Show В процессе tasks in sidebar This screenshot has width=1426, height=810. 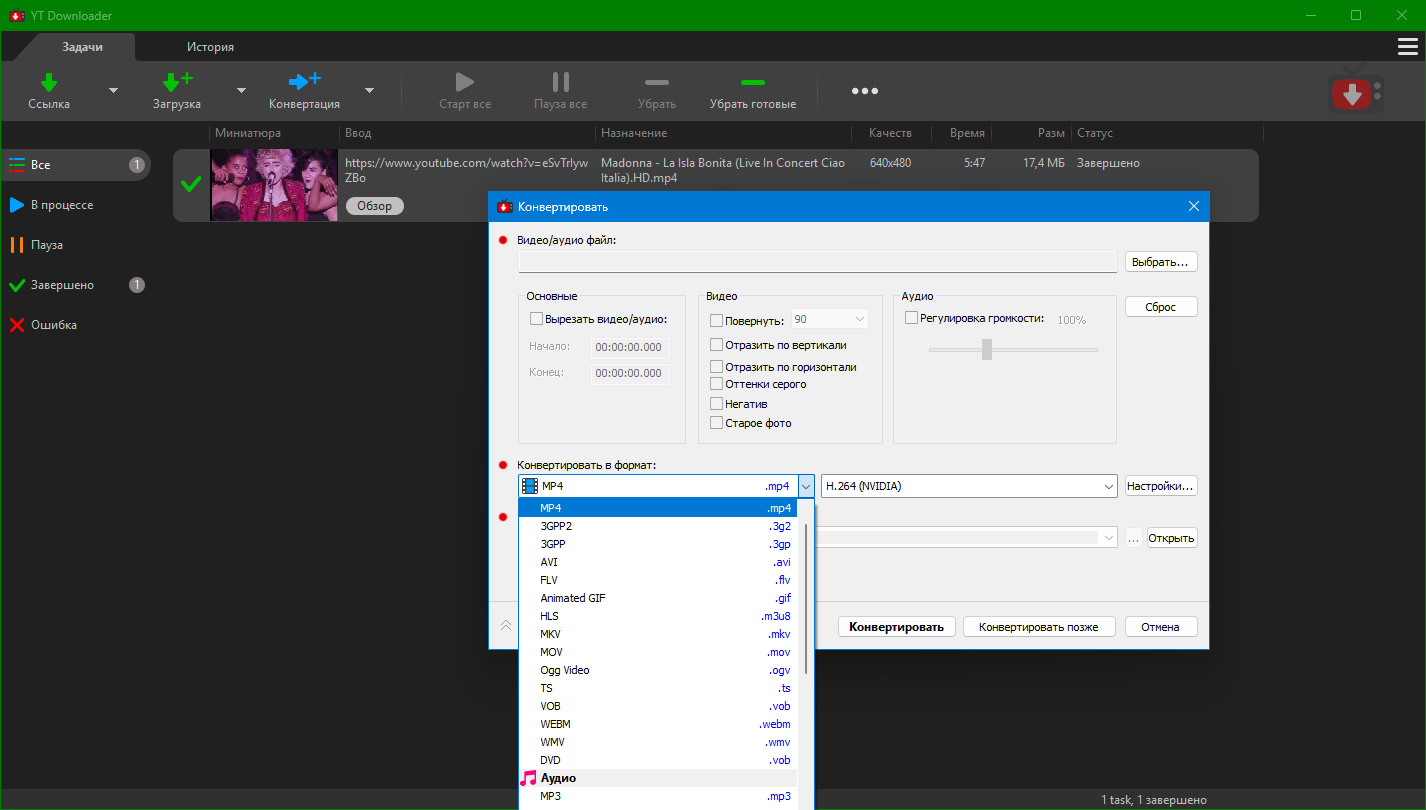pos(62,205)
